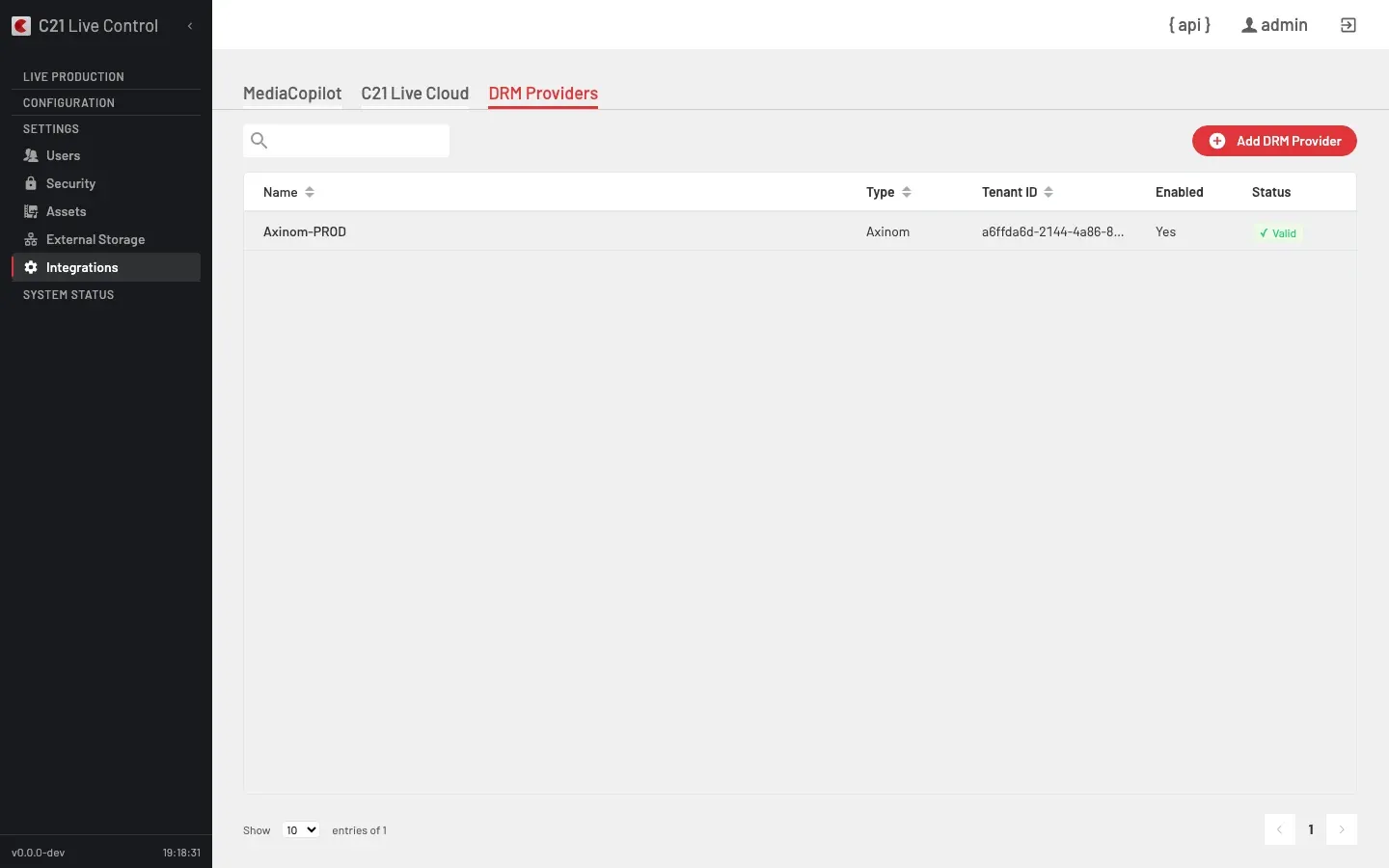Go to next page arrow
This screenshot has width=1389, height=868.
tap(1342, 829)
